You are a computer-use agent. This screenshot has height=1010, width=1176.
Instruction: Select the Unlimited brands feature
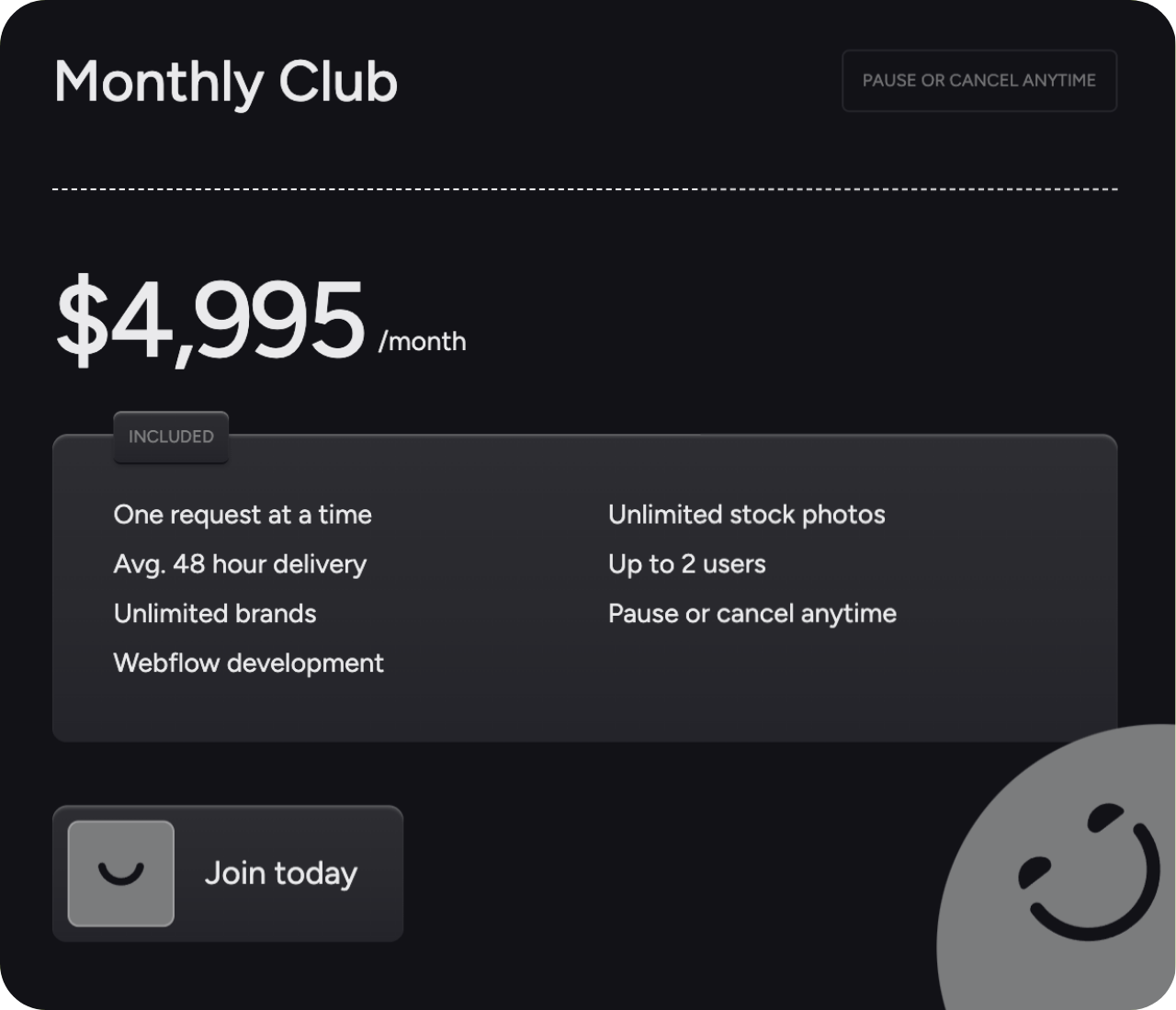[215, 614]
